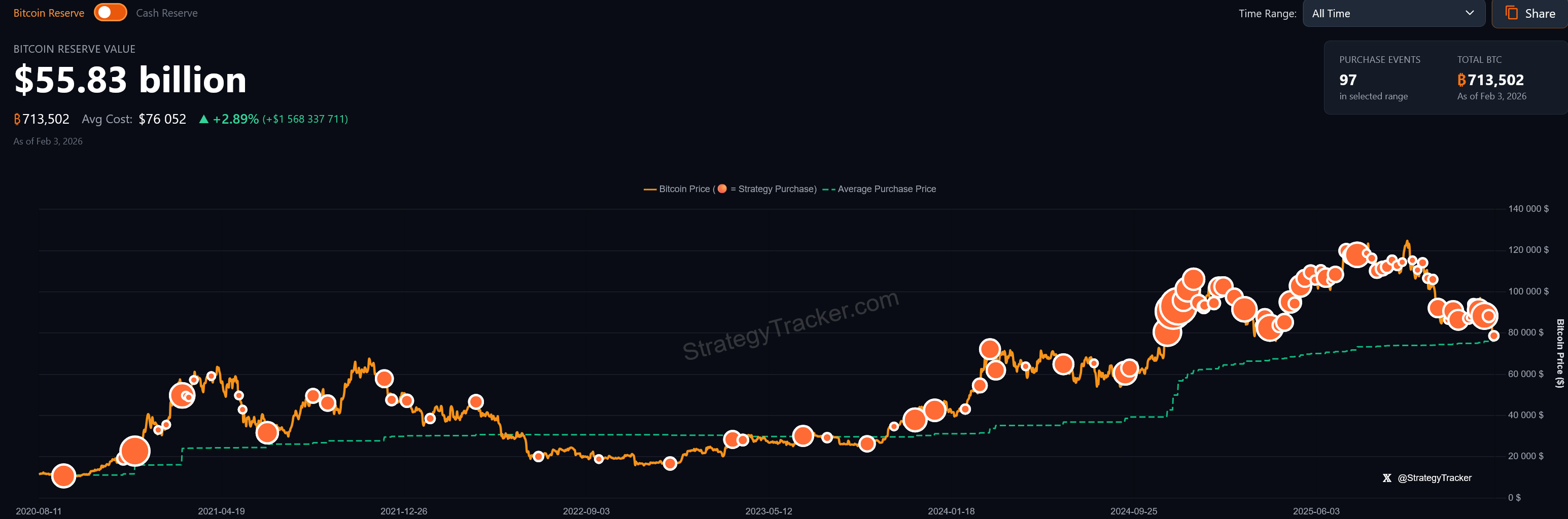Click the orange Bitcoin symbol beside 713,502 holdings
This screenshot has width=1568, height=519.
point(17,119)
